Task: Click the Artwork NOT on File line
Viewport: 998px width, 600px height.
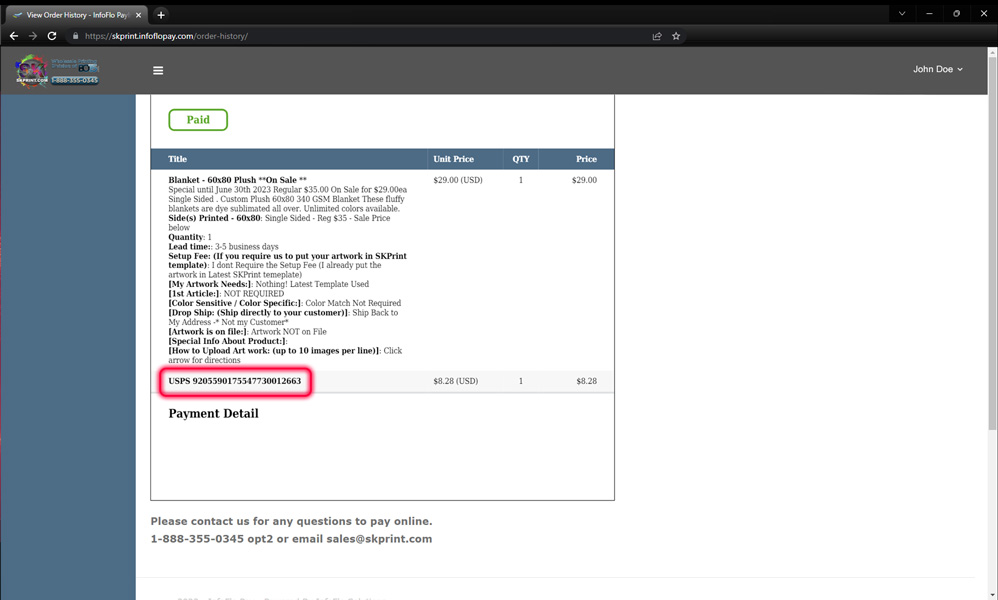Action: click(x=248, y=331)
